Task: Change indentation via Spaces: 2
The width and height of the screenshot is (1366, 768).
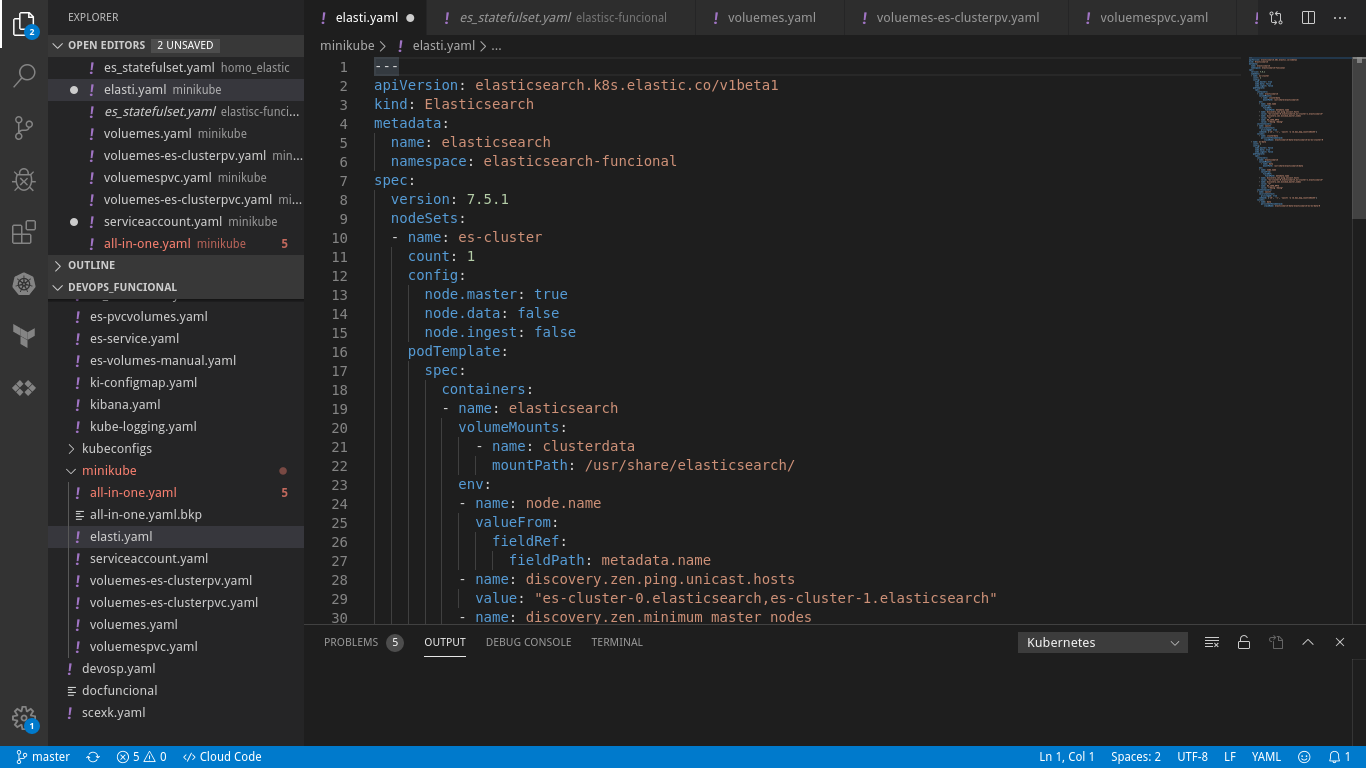Action: 1136,757
